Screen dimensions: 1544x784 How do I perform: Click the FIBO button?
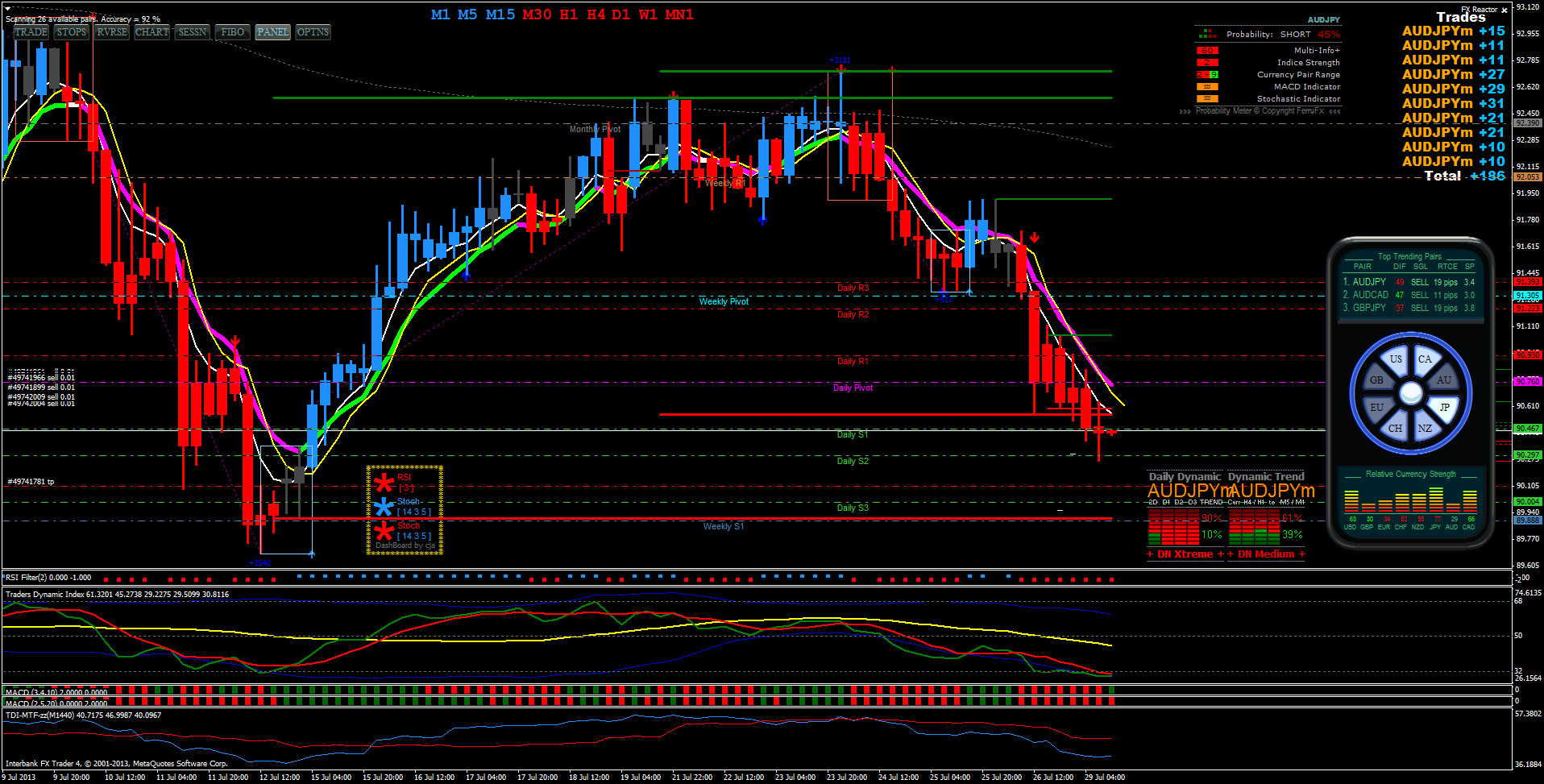point(233,32)
